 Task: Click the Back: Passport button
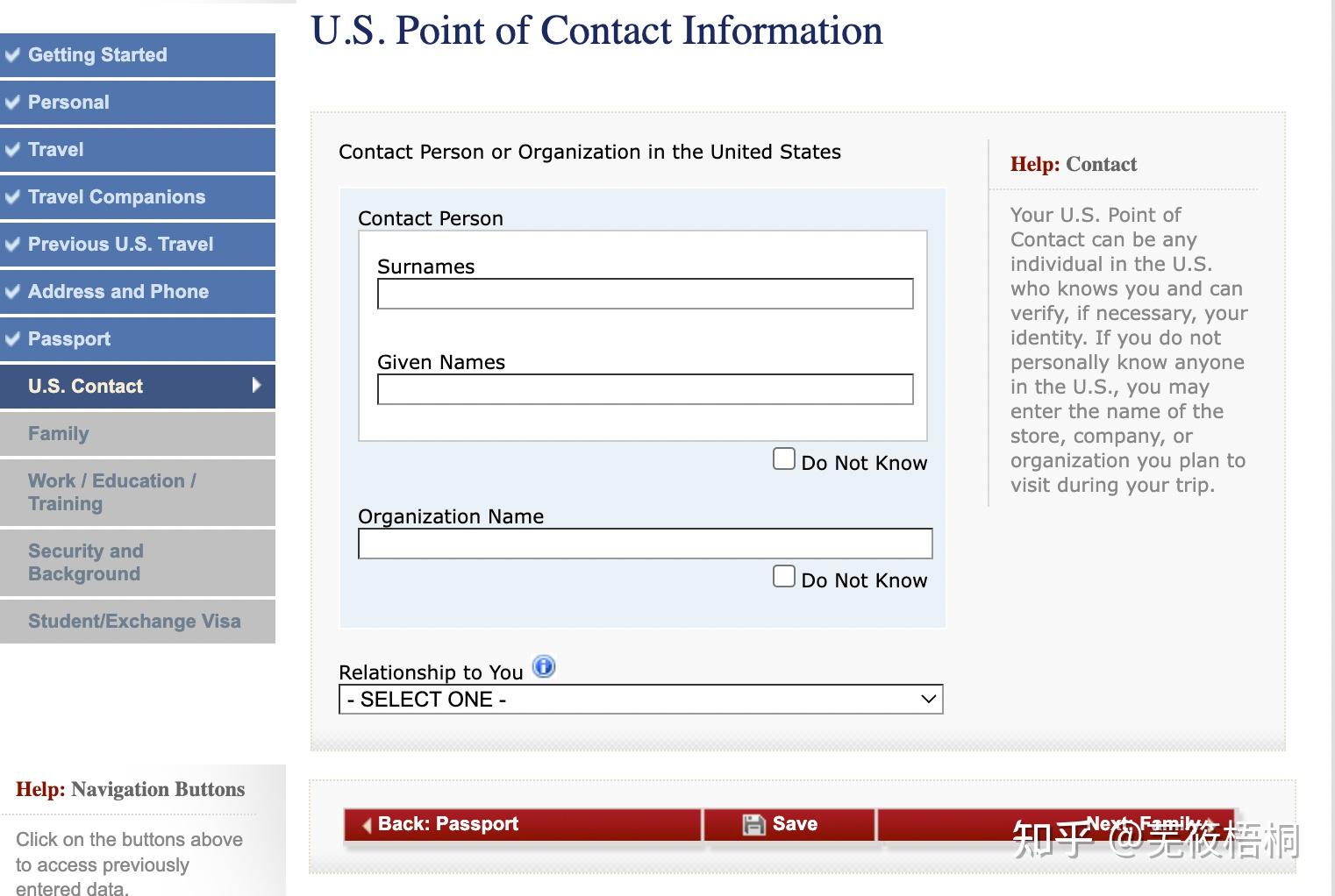pyautogui.click(x=523, y=824)
